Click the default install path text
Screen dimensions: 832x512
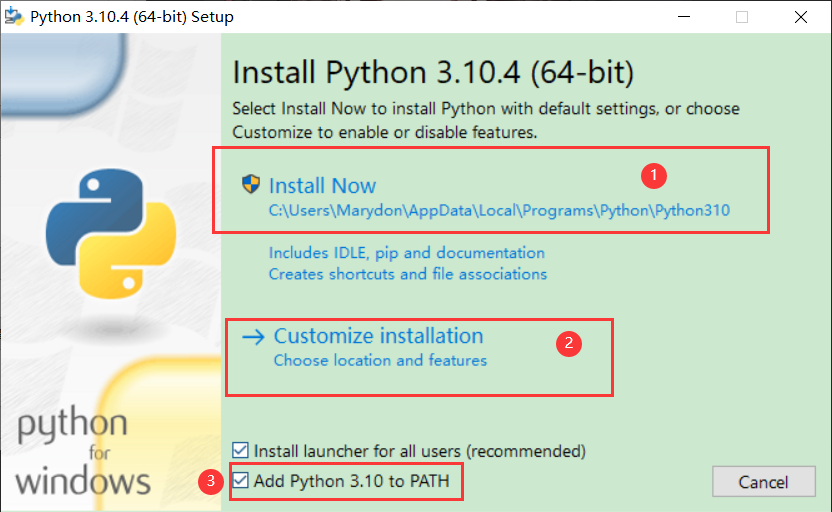click(x=499, y=211)
